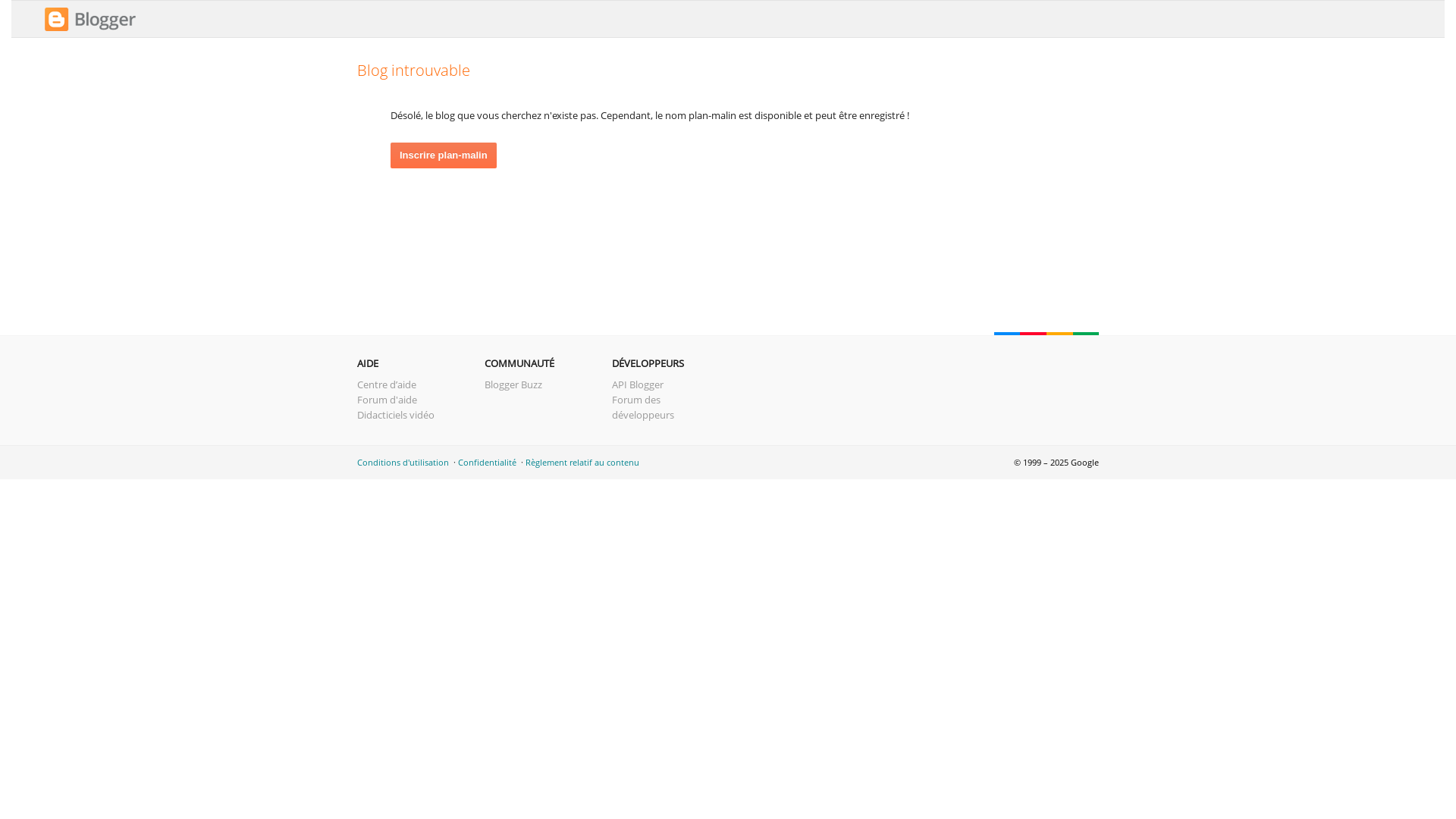This screenshot has width=1456, height=819.
Task: Click the yellow segment of color bar
Action: tap(1059, 333)
